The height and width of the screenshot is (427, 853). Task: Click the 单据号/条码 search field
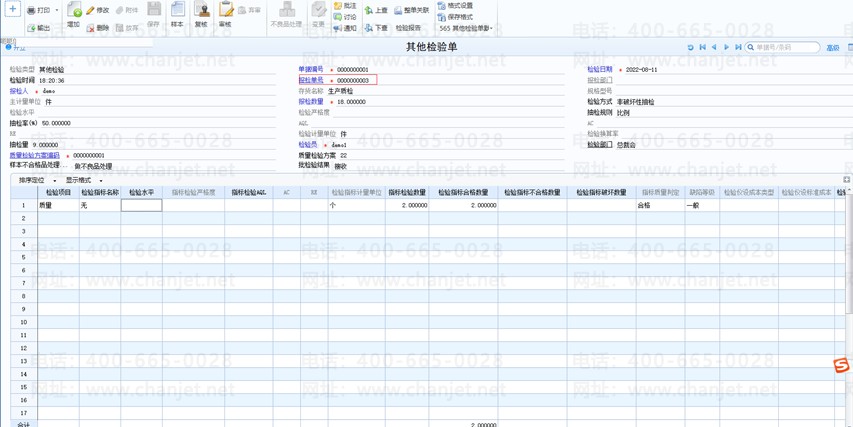786,47
